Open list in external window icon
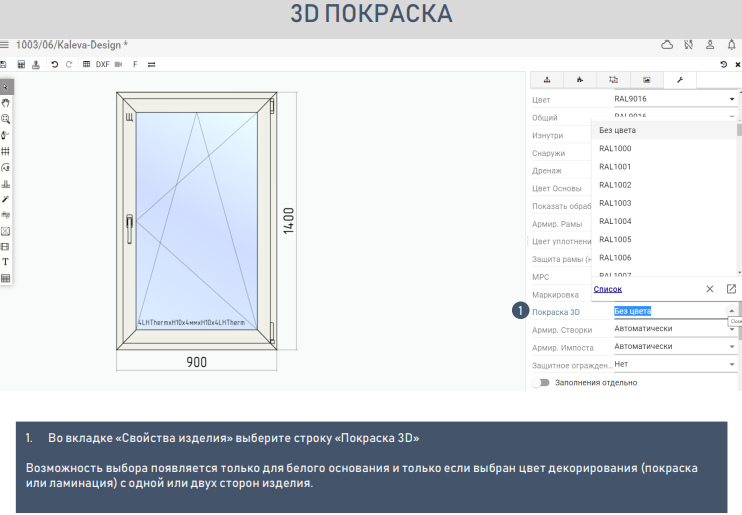 pos(731,289)
